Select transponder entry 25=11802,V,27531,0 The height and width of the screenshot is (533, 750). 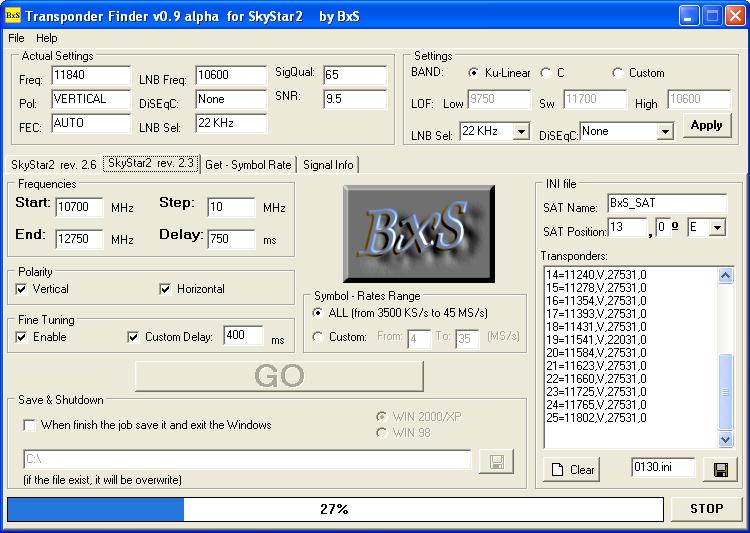pyautogui.click(x=596, y=418)
